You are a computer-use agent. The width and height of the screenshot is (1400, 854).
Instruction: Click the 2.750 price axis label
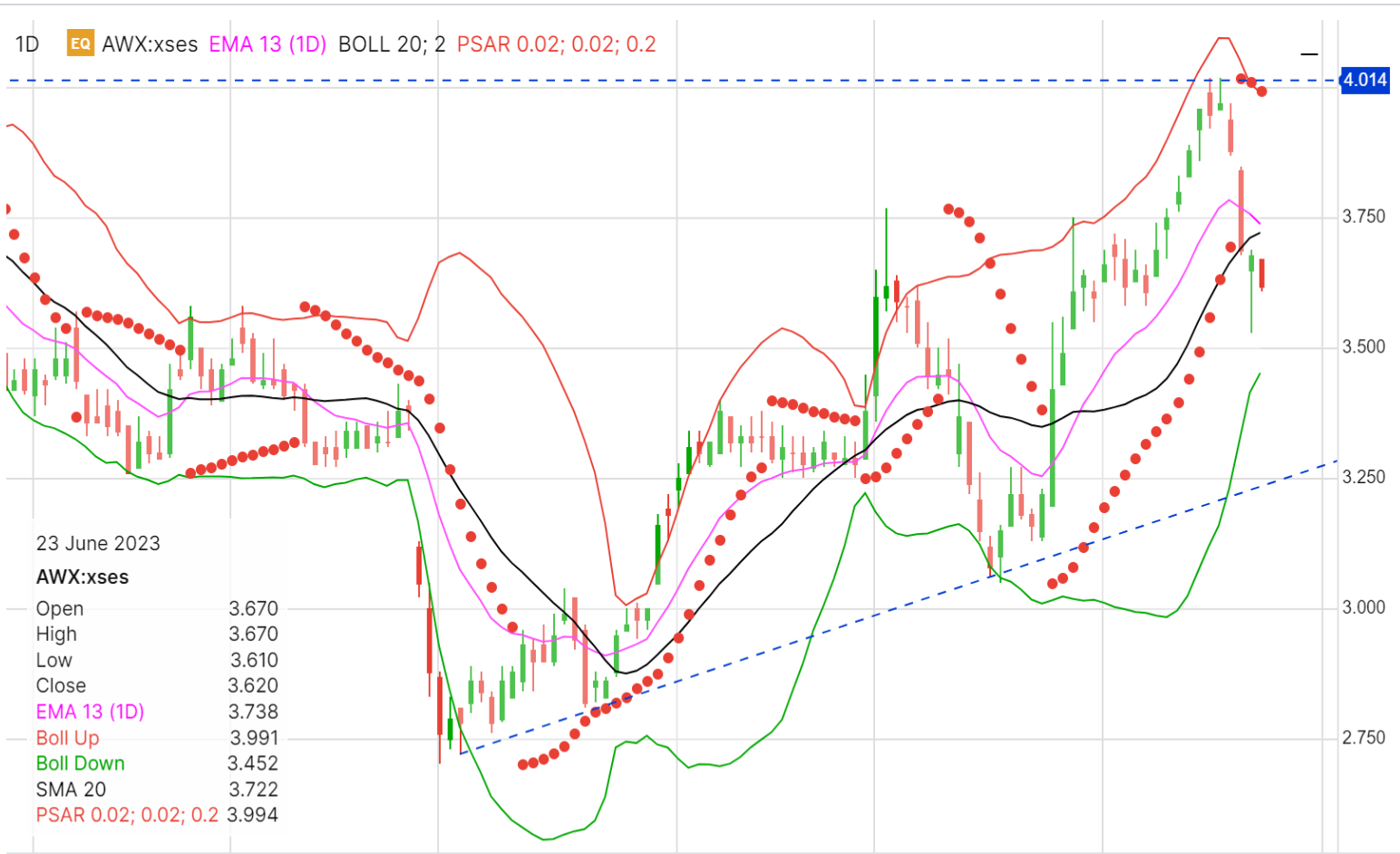click(x=1364, y=738)
